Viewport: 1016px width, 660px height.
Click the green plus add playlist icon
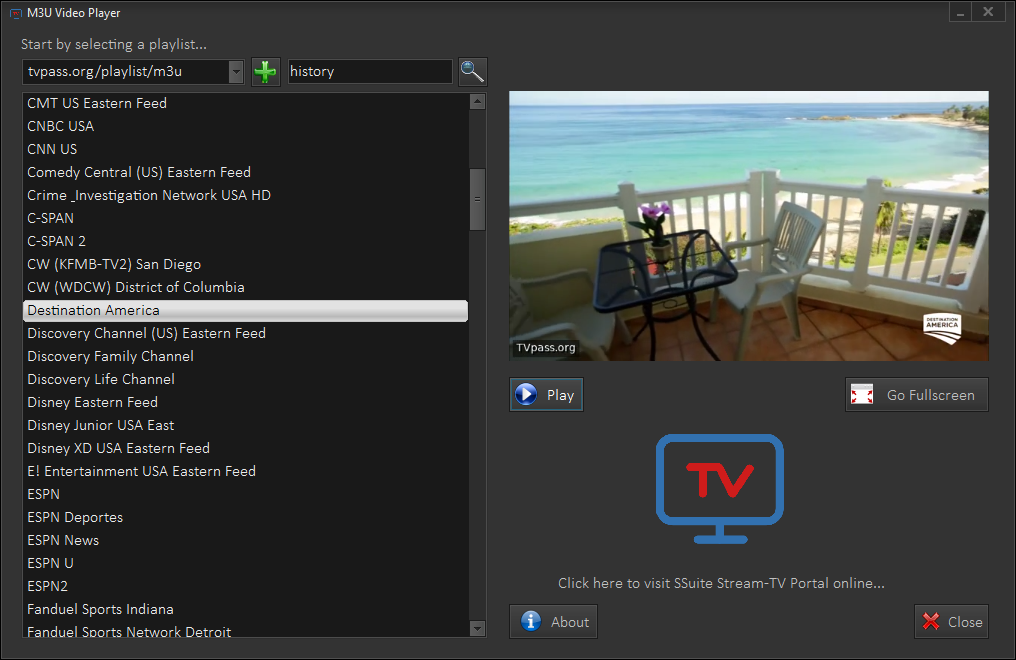265,72
